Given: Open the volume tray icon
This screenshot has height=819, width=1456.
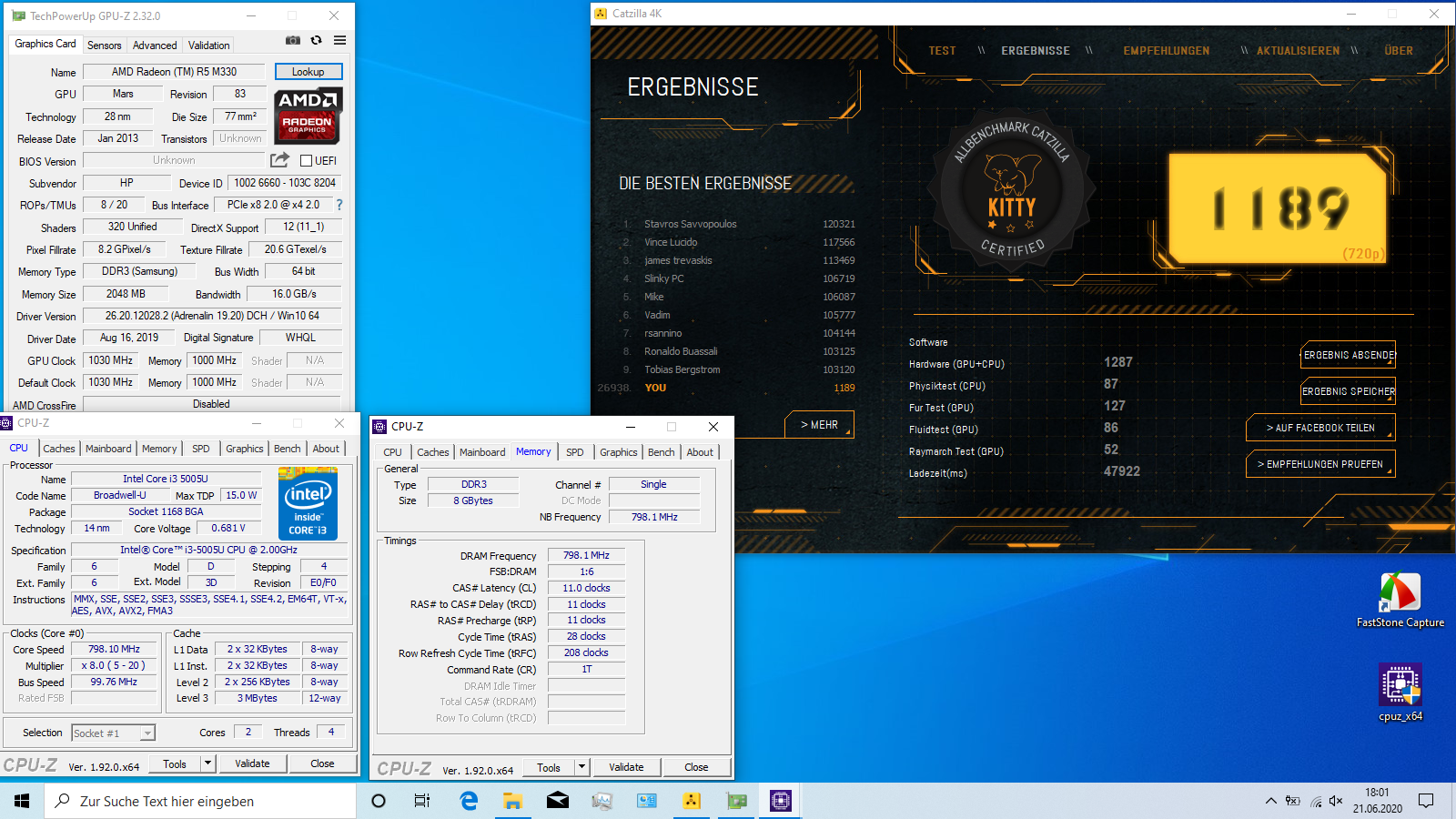Looking at the screenshot, I should (x=1336, y=801).
